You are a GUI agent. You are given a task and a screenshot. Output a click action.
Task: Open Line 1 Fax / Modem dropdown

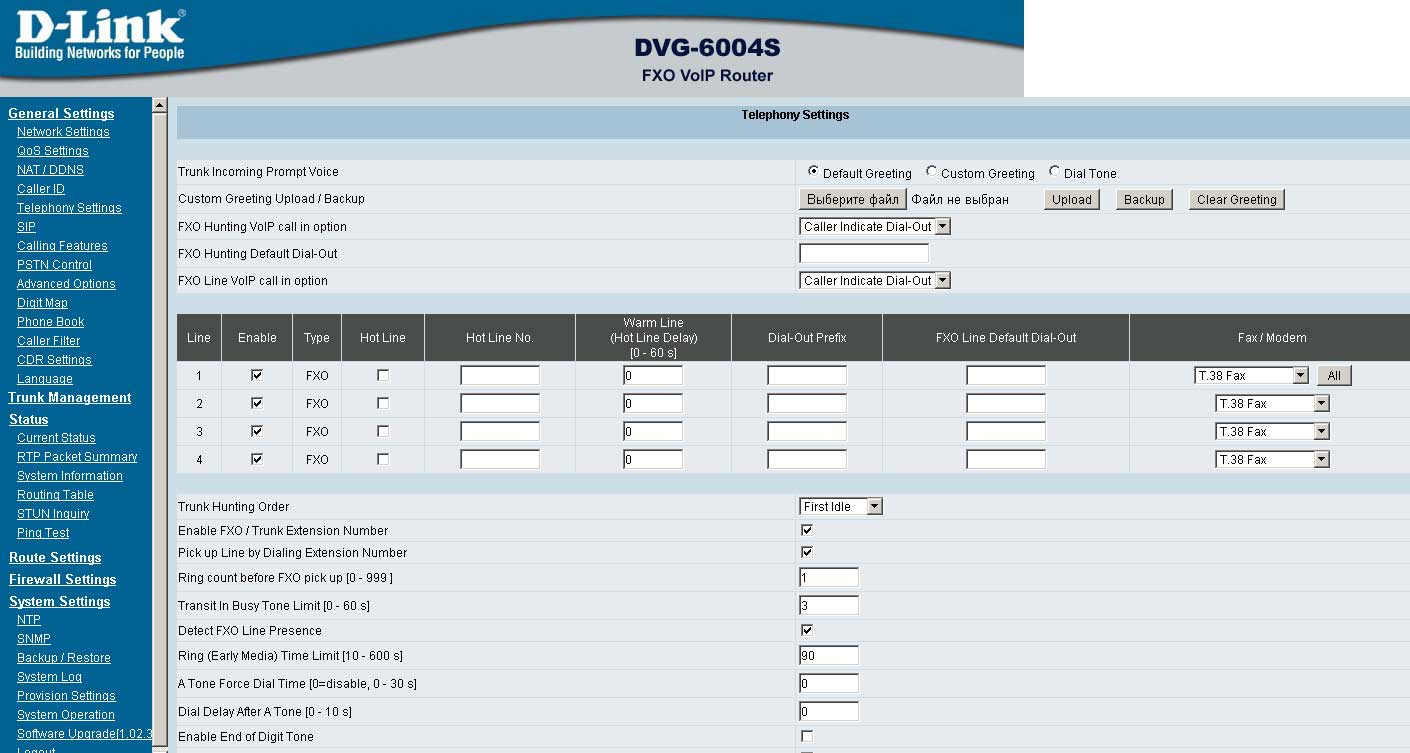pyautogui.click(x=1251, y=376)
